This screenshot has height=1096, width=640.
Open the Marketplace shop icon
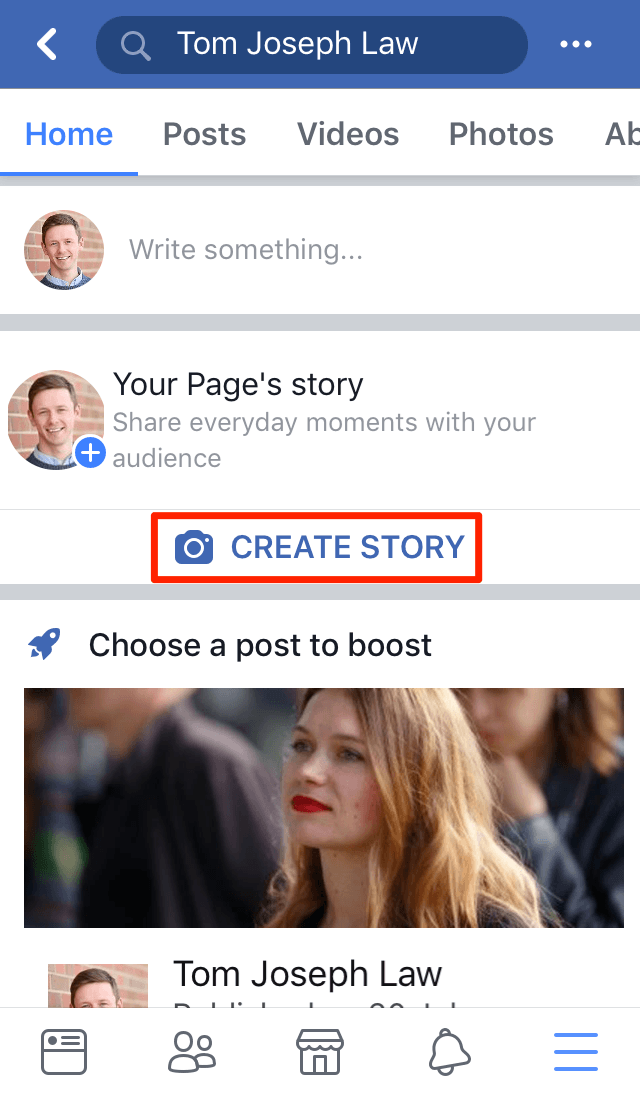(x=319, y=1051)
